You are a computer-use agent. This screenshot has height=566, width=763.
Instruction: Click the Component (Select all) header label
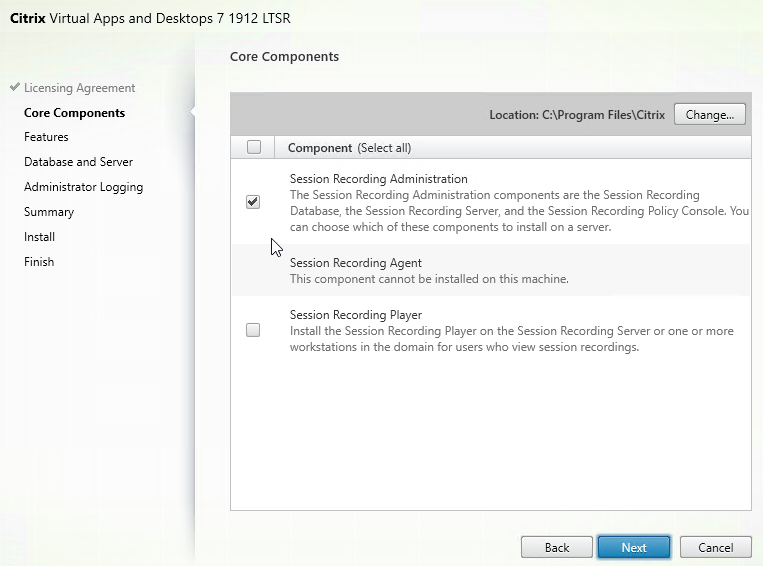click(349, 148)
